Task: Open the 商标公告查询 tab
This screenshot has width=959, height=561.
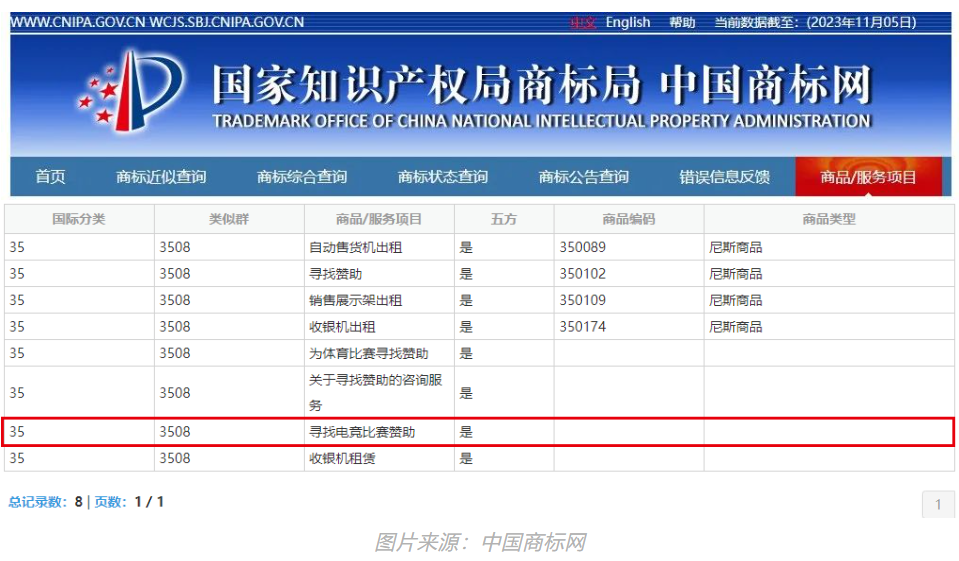Action: [x=584, y=177]
